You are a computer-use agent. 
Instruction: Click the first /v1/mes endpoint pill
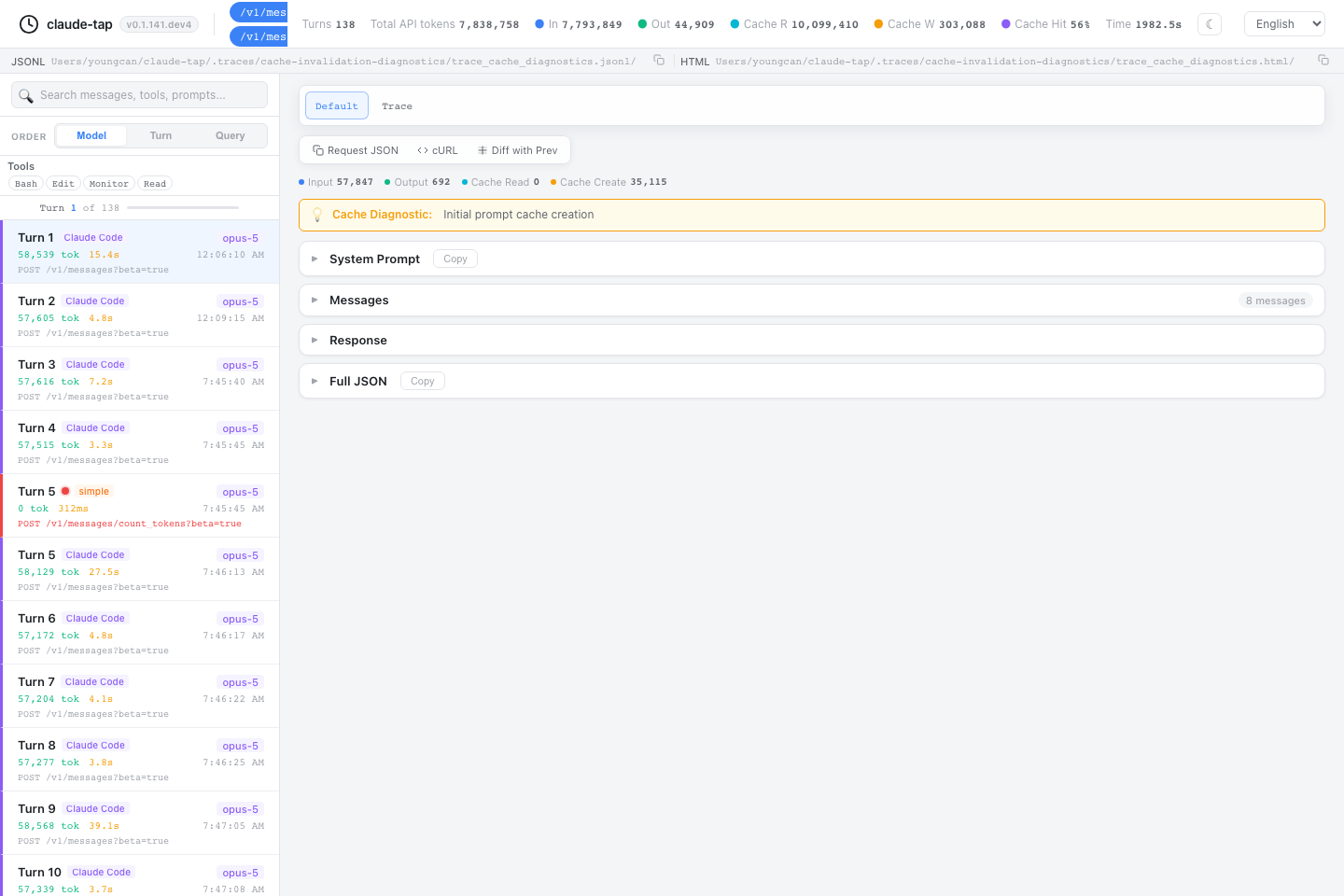click(x=259, y=12)
